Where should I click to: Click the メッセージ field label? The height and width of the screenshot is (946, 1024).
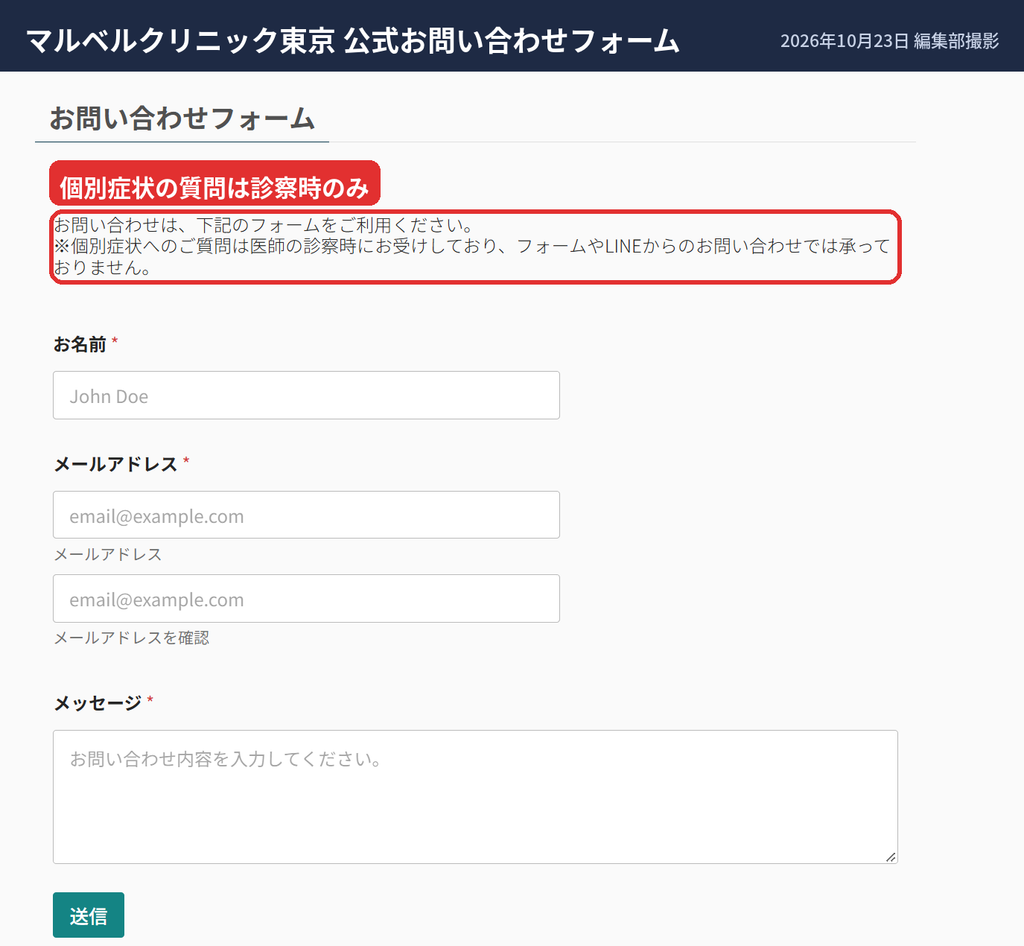pyautogui.click(x=97, y=703)
